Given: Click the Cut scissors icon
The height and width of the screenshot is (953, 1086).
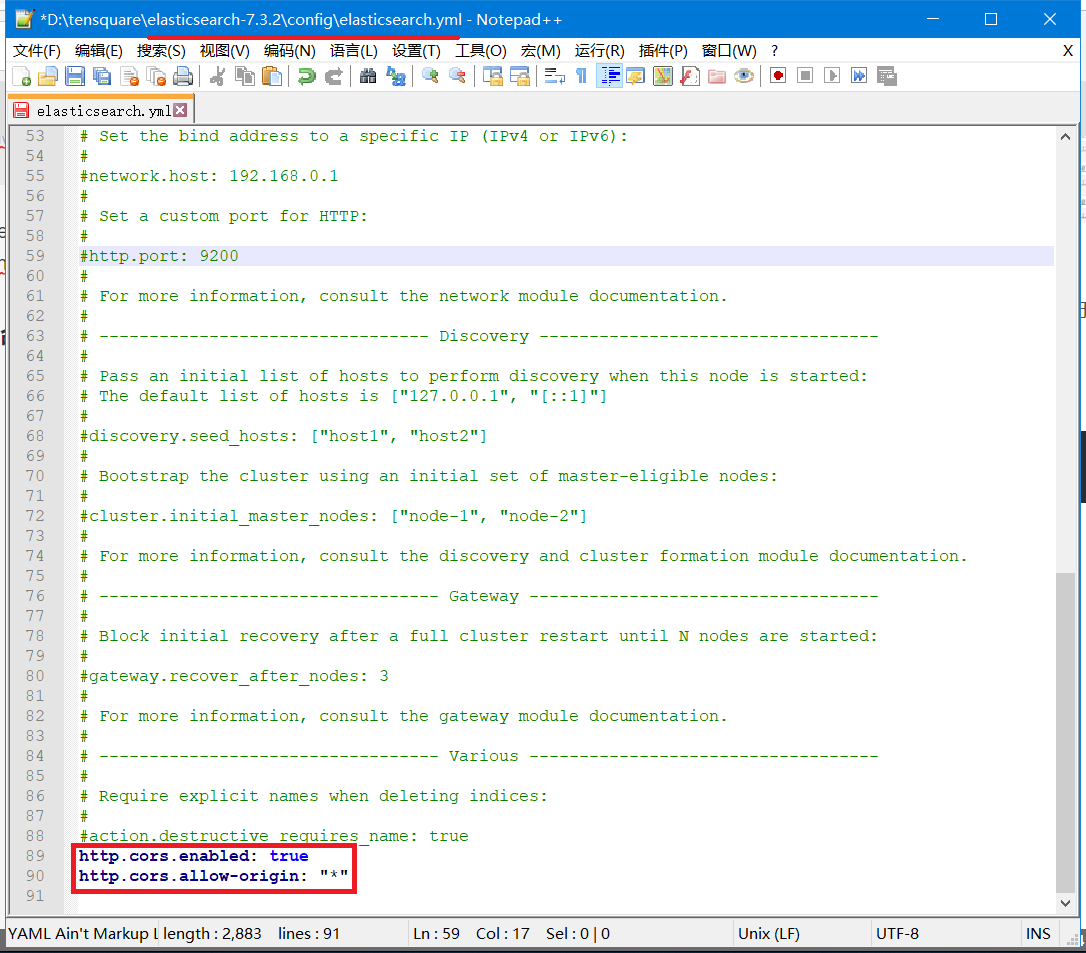Looking at the screenshot, I should pos(217,76).
